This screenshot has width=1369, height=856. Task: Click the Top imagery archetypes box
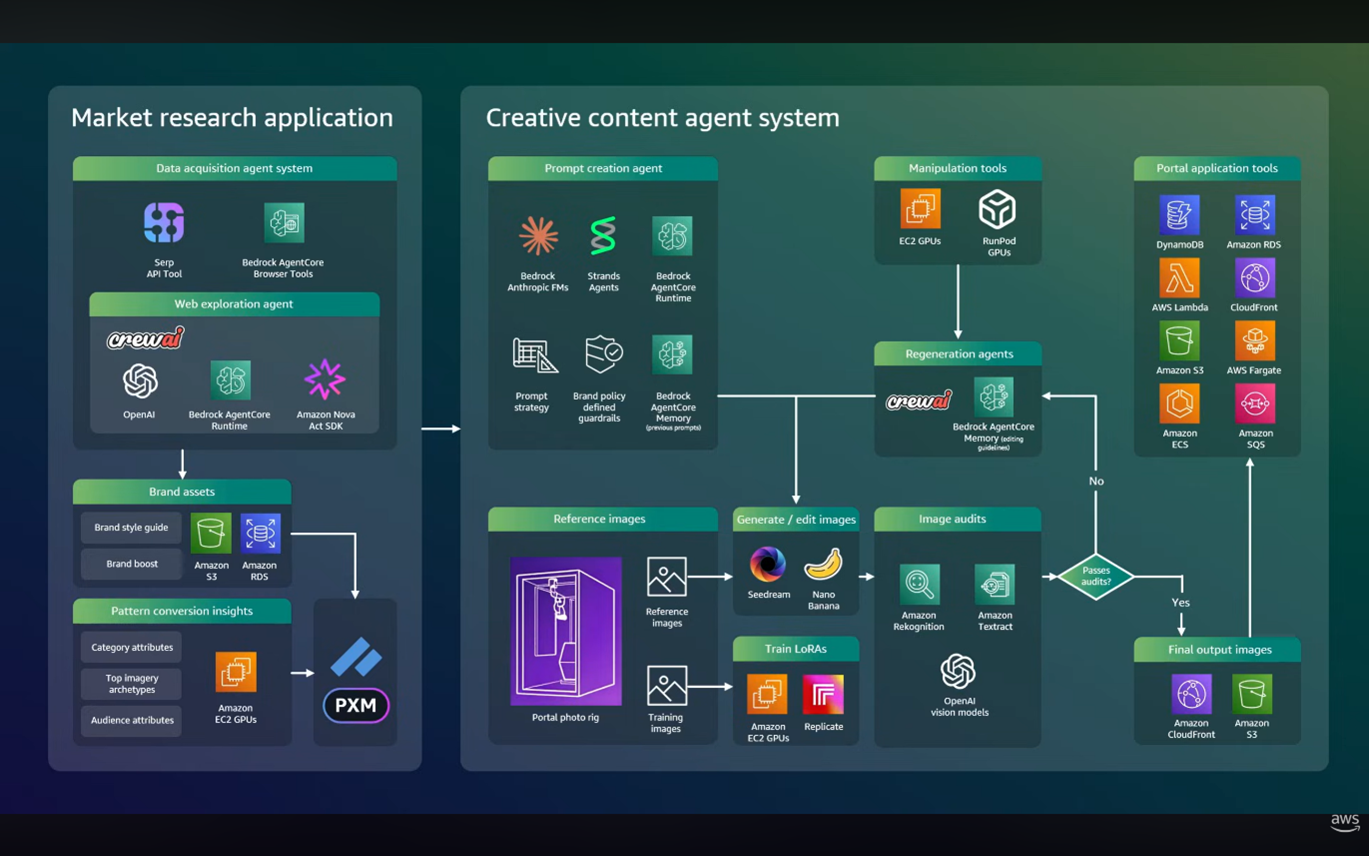(131, 684)
